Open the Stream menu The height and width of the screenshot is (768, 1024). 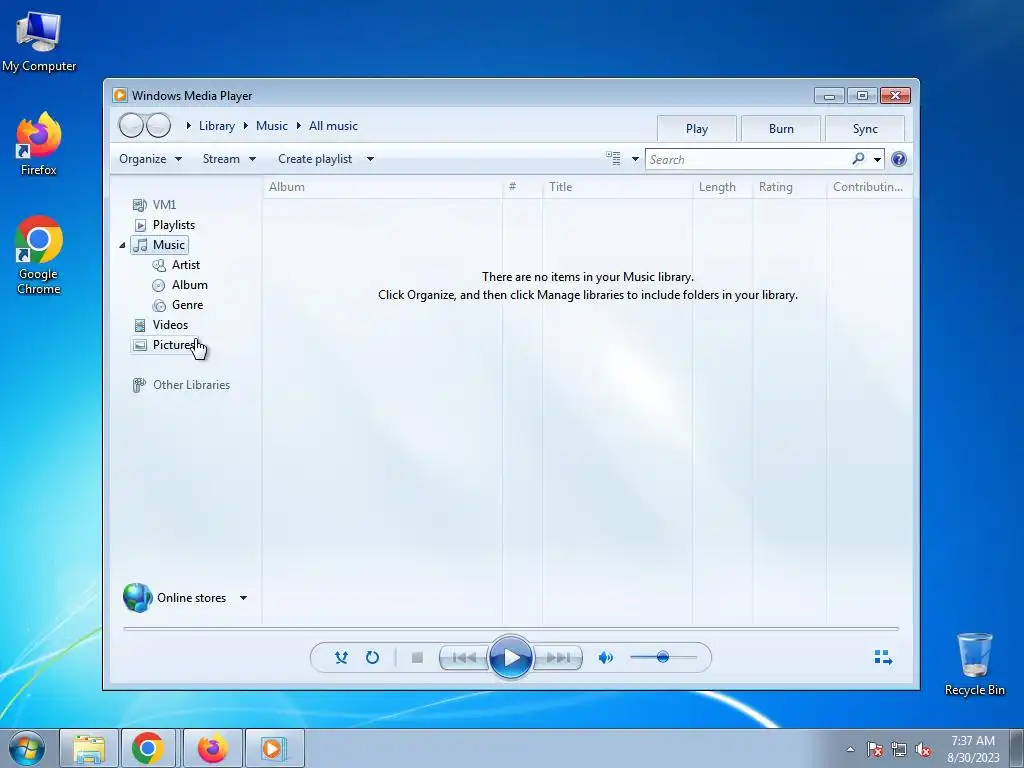[x=229, y=159]
